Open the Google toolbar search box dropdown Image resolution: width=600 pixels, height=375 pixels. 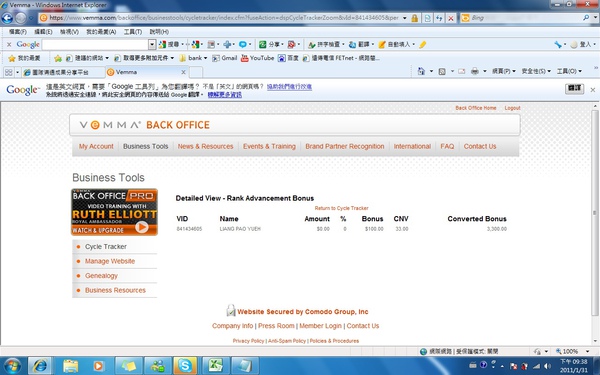click(x=152, y=45)
